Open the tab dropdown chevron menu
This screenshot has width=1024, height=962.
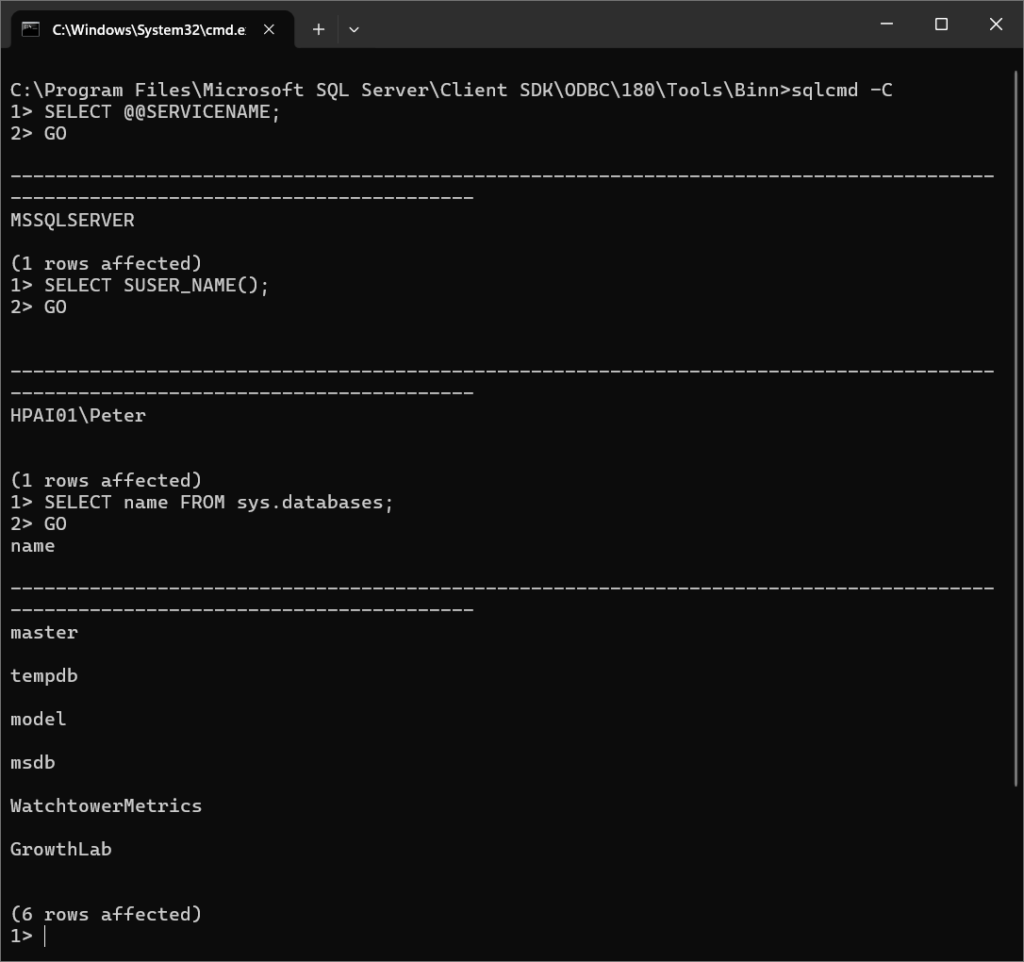pyautogui.click(x=354, y=29)
